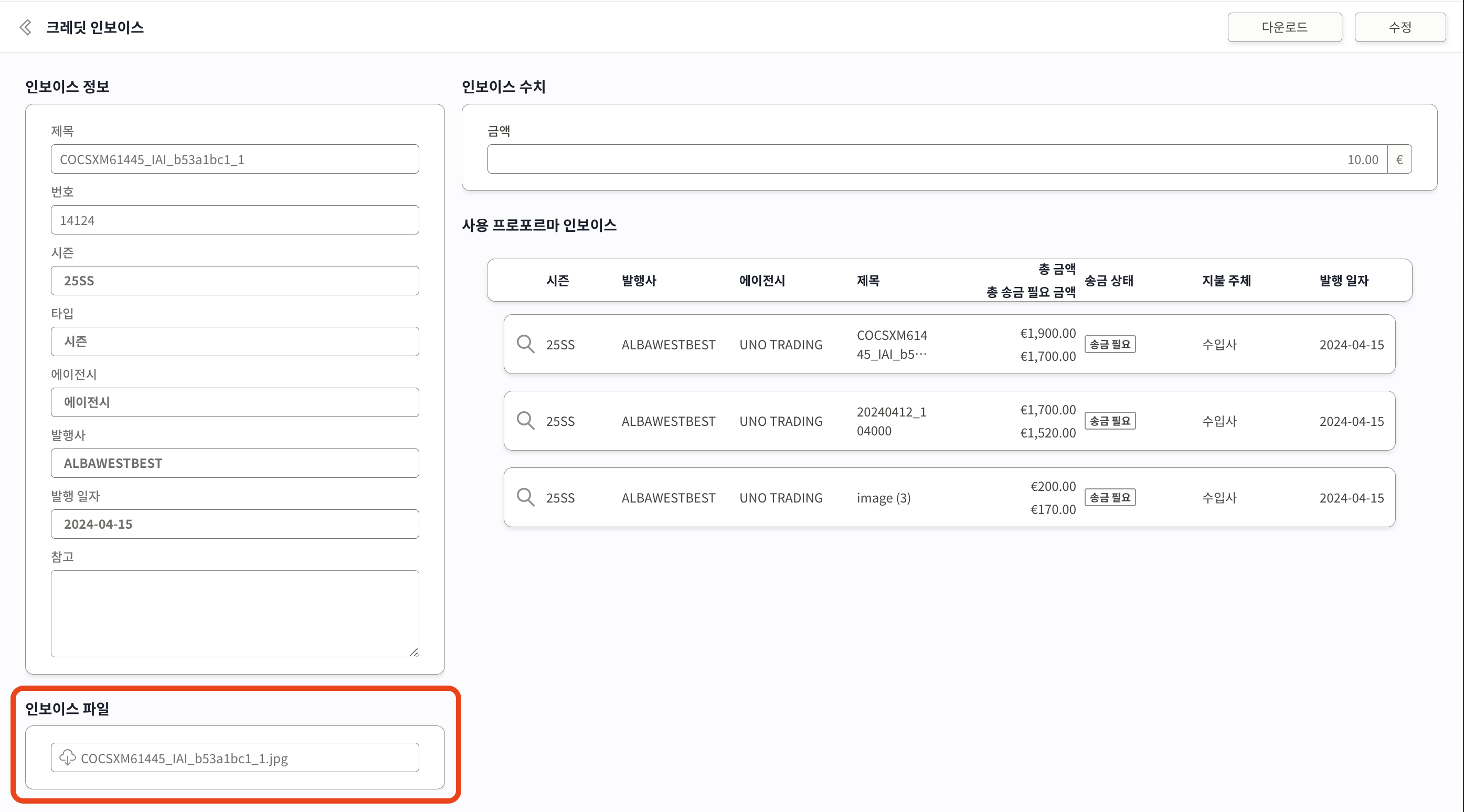Click the cloud download icon for invoice file
This screenshot has width=1464, height=812.
pyautogui.click(x=68, y=758)
